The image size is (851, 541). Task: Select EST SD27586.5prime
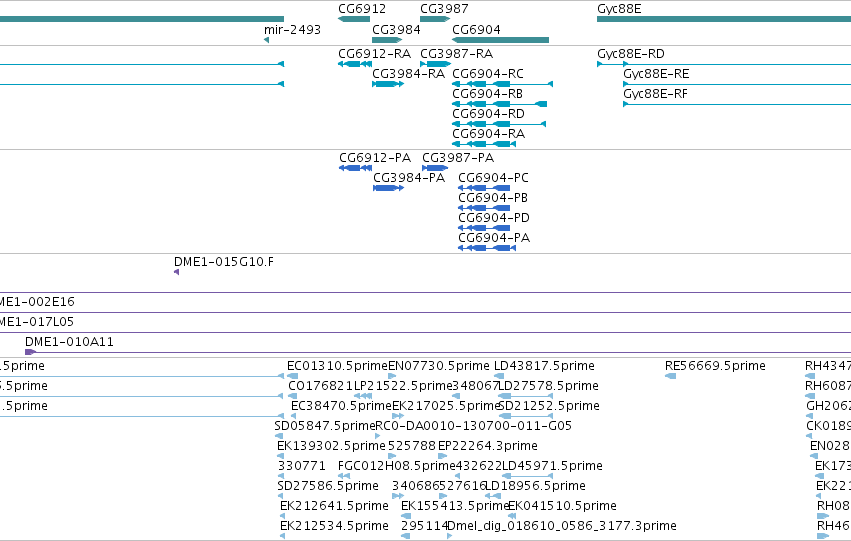pyautogui.click(x=328, y=486)
